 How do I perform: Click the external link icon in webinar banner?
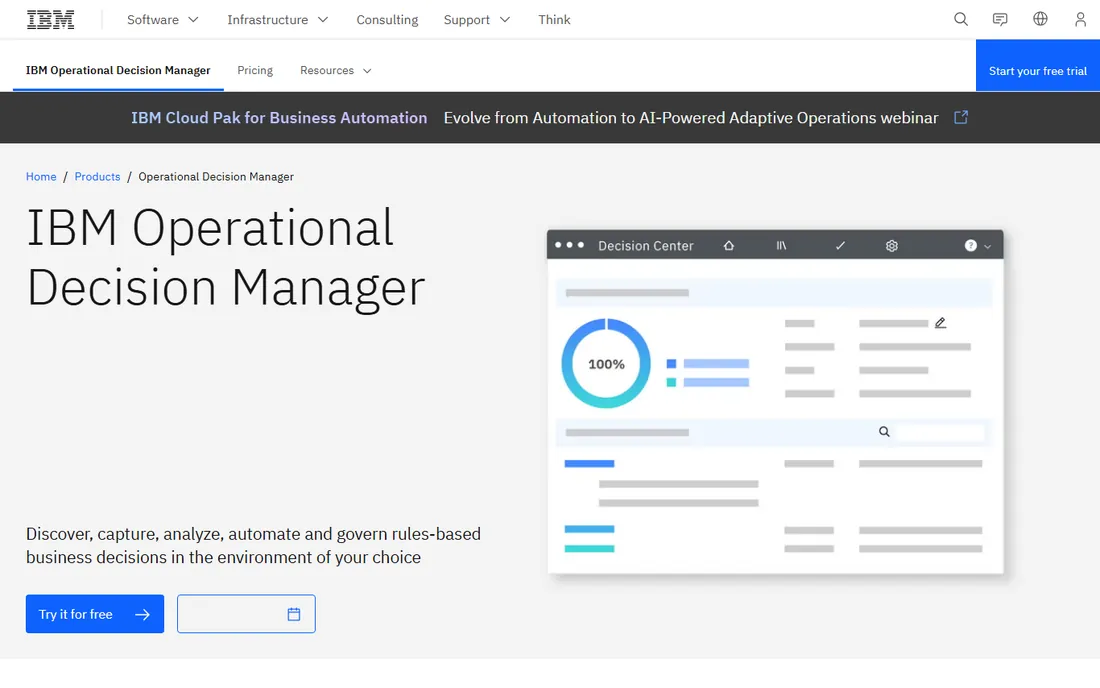[x=961, y=117]
